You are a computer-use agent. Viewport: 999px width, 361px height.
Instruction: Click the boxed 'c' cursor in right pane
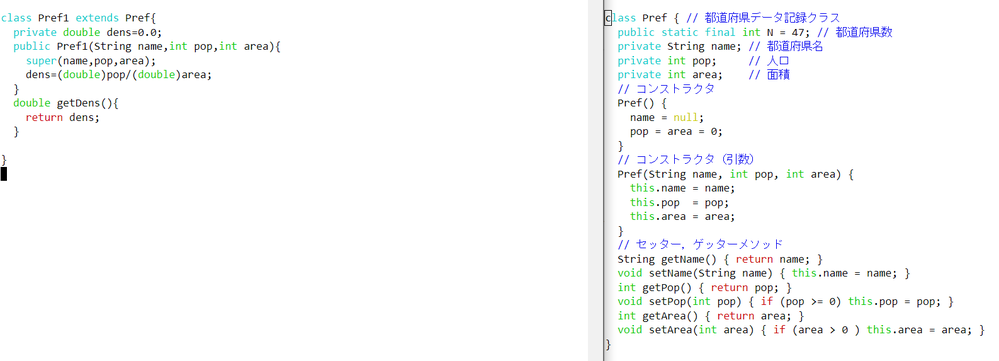[x=608, y=18]
